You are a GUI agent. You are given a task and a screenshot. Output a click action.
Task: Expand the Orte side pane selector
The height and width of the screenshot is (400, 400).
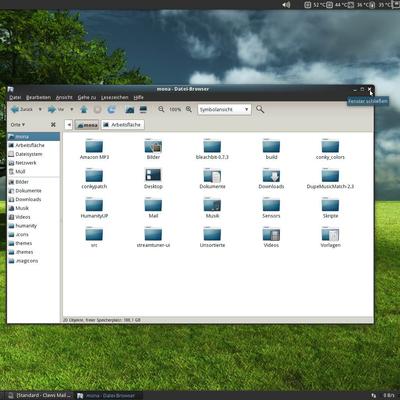[18, 125]
